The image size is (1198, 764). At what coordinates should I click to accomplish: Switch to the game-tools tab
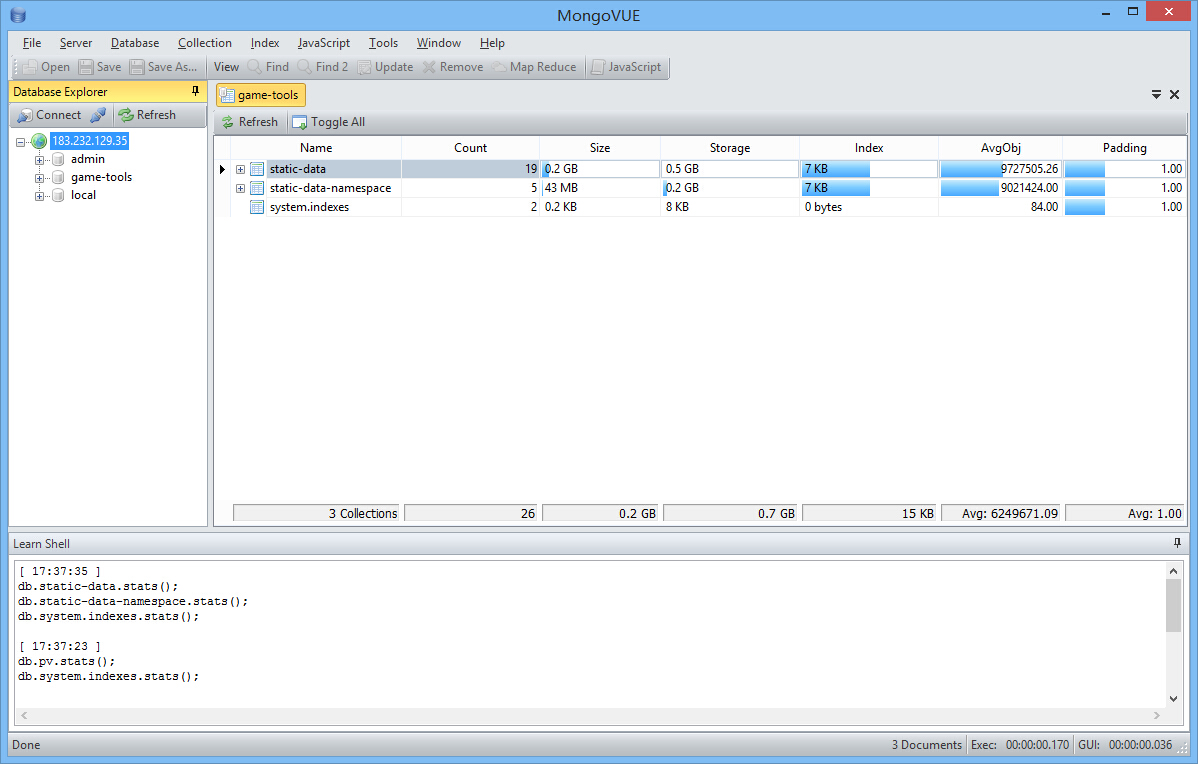point(261,95)
